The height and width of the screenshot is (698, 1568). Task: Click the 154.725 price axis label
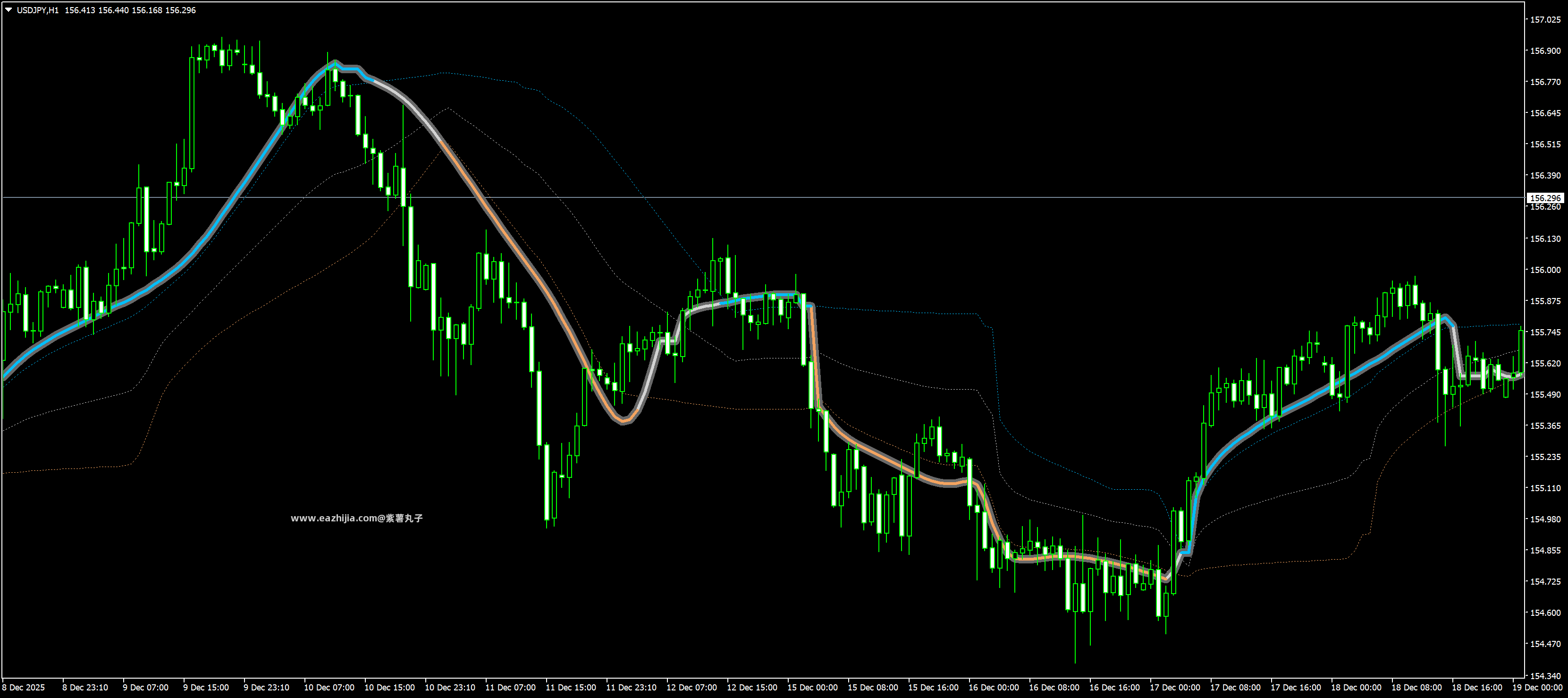(x=1545, y=582)
